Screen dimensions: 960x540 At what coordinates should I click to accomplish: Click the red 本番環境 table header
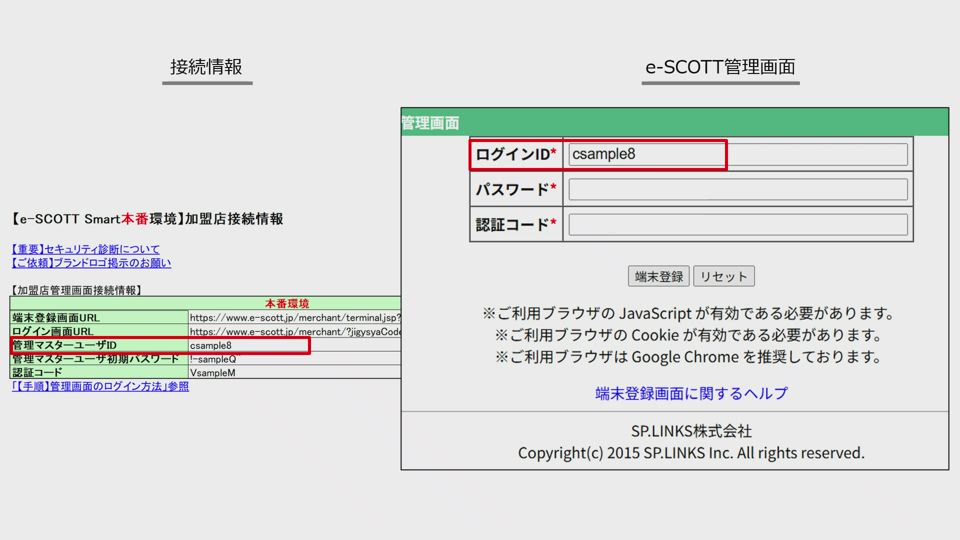(x=287, y=304)
